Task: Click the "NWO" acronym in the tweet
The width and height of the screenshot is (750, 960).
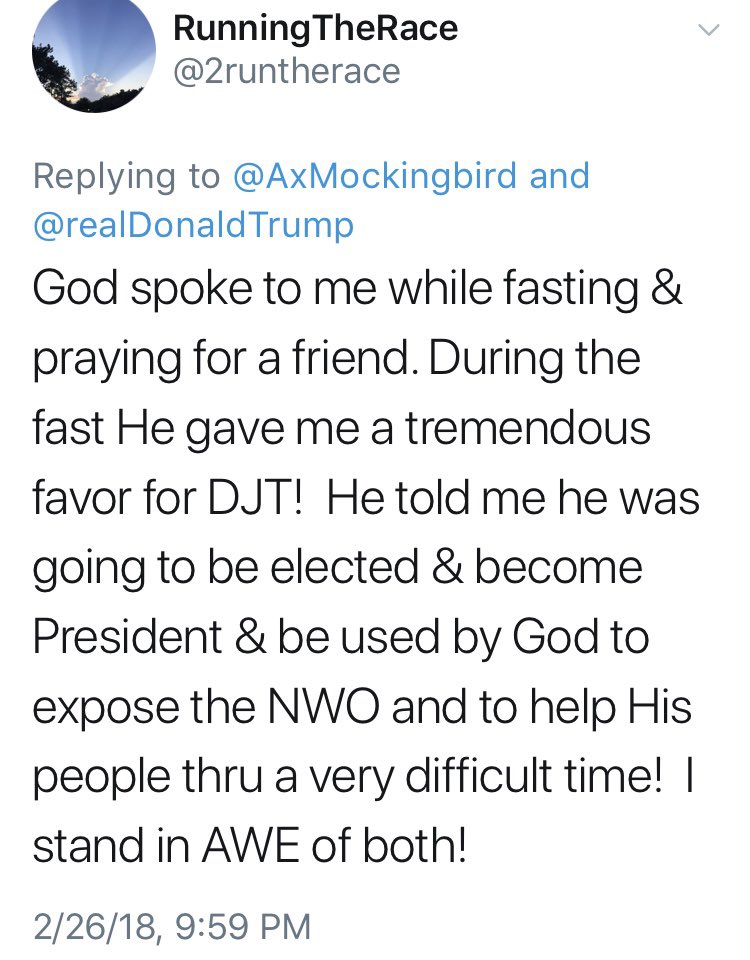Action: pos(328,708)
